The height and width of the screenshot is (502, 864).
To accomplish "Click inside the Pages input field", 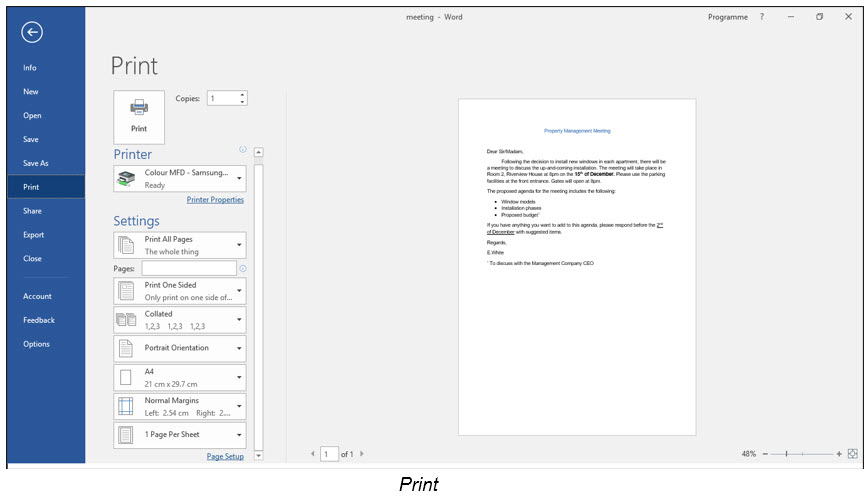I will click(x=189, y=269).
